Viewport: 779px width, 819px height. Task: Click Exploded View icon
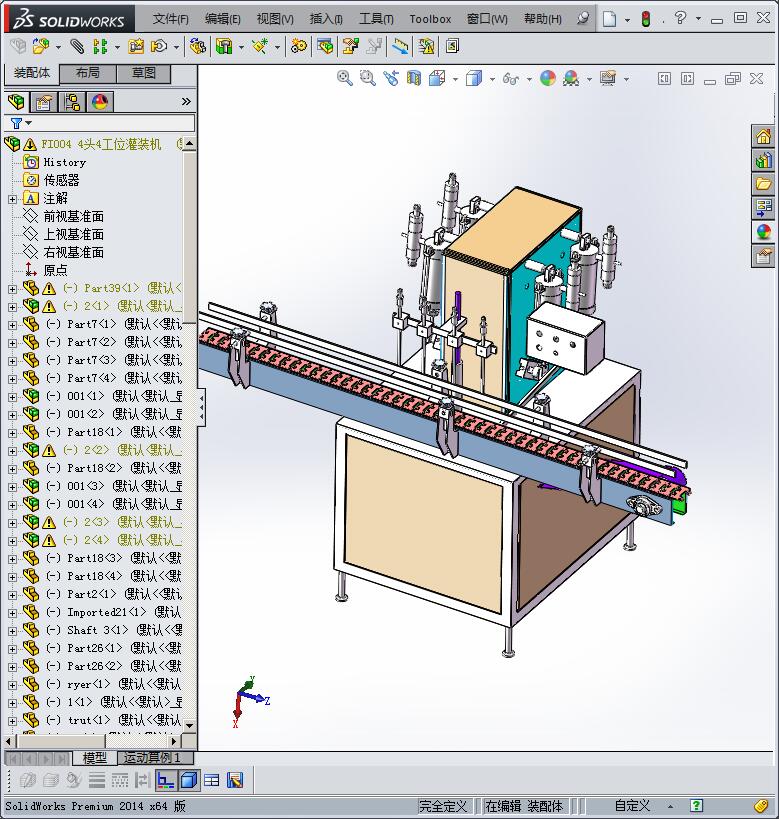pos(351,46)
